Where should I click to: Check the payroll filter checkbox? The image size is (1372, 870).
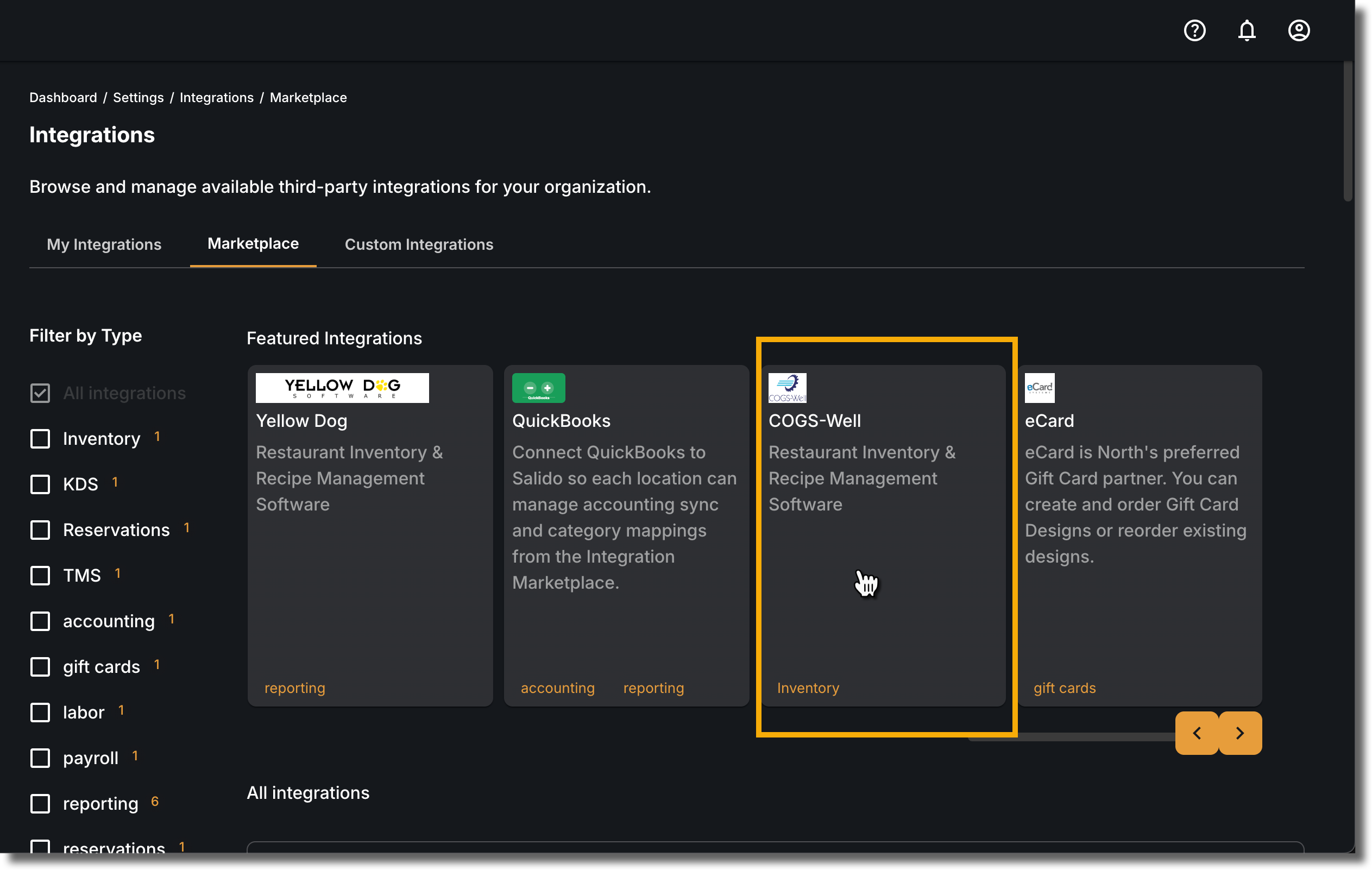[40, 758]
